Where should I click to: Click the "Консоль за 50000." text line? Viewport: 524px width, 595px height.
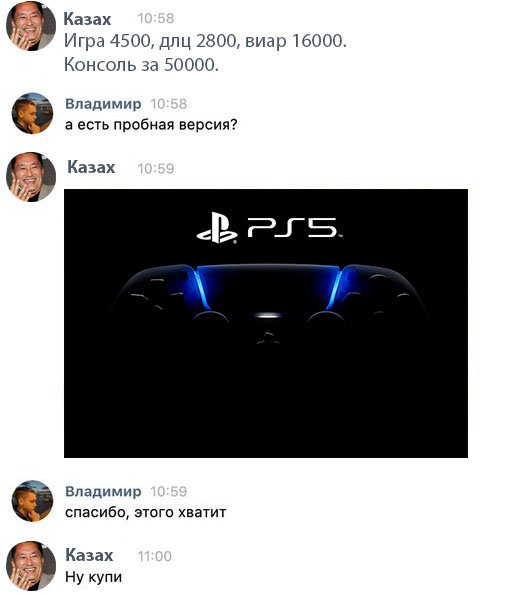coord(141,65)
